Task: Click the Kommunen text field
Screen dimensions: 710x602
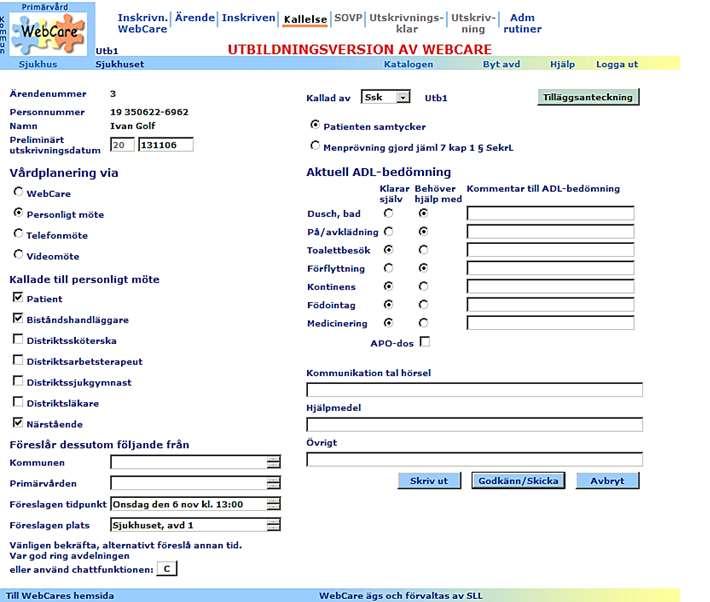Action: (189, 462)
